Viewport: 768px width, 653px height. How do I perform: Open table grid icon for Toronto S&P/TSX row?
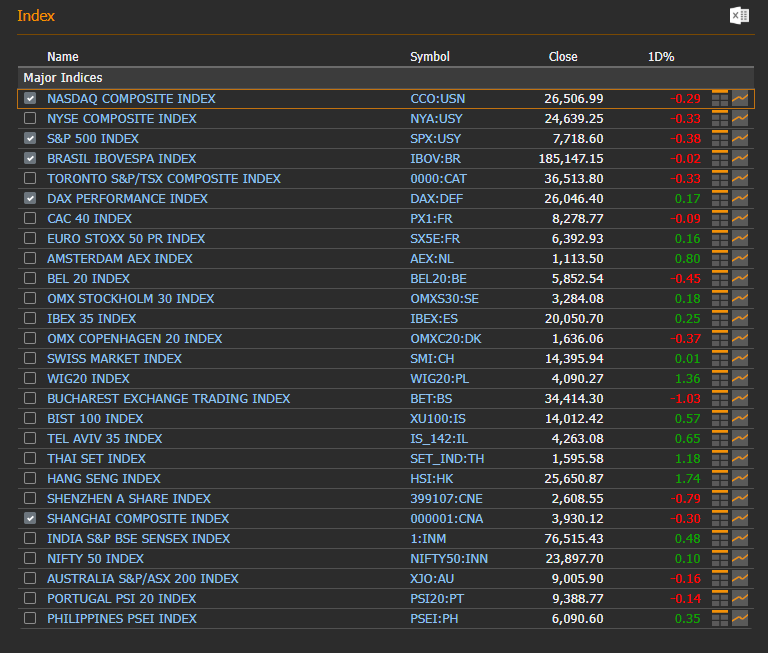tap(720, 178)
